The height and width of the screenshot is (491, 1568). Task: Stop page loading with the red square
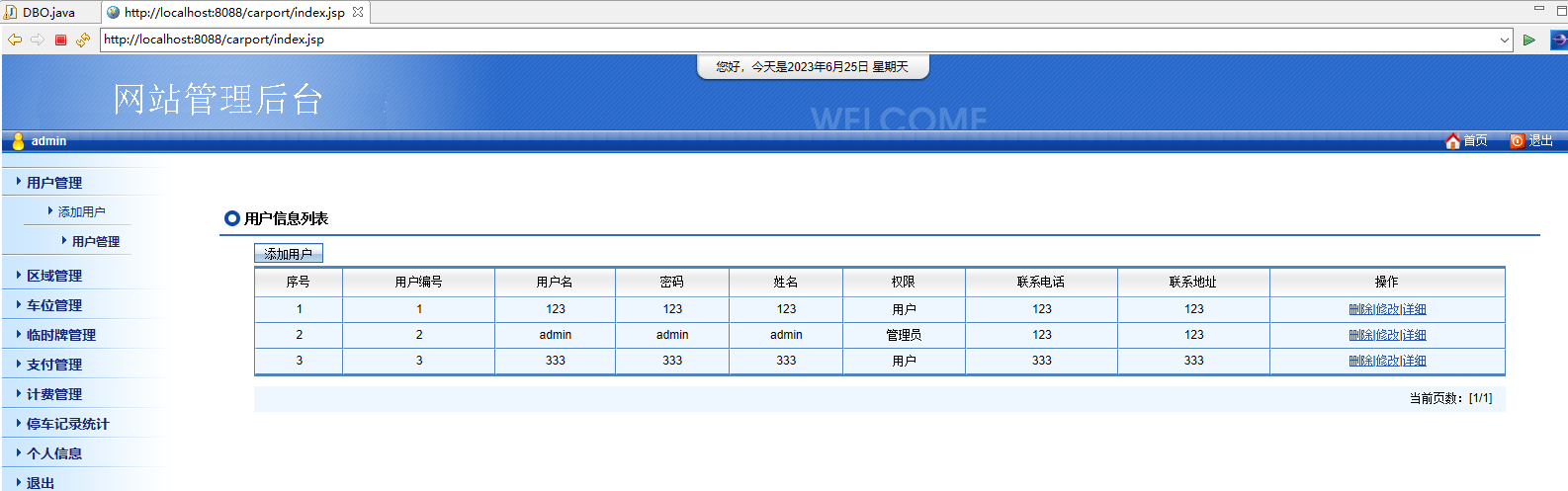click(x=60, y=40)
